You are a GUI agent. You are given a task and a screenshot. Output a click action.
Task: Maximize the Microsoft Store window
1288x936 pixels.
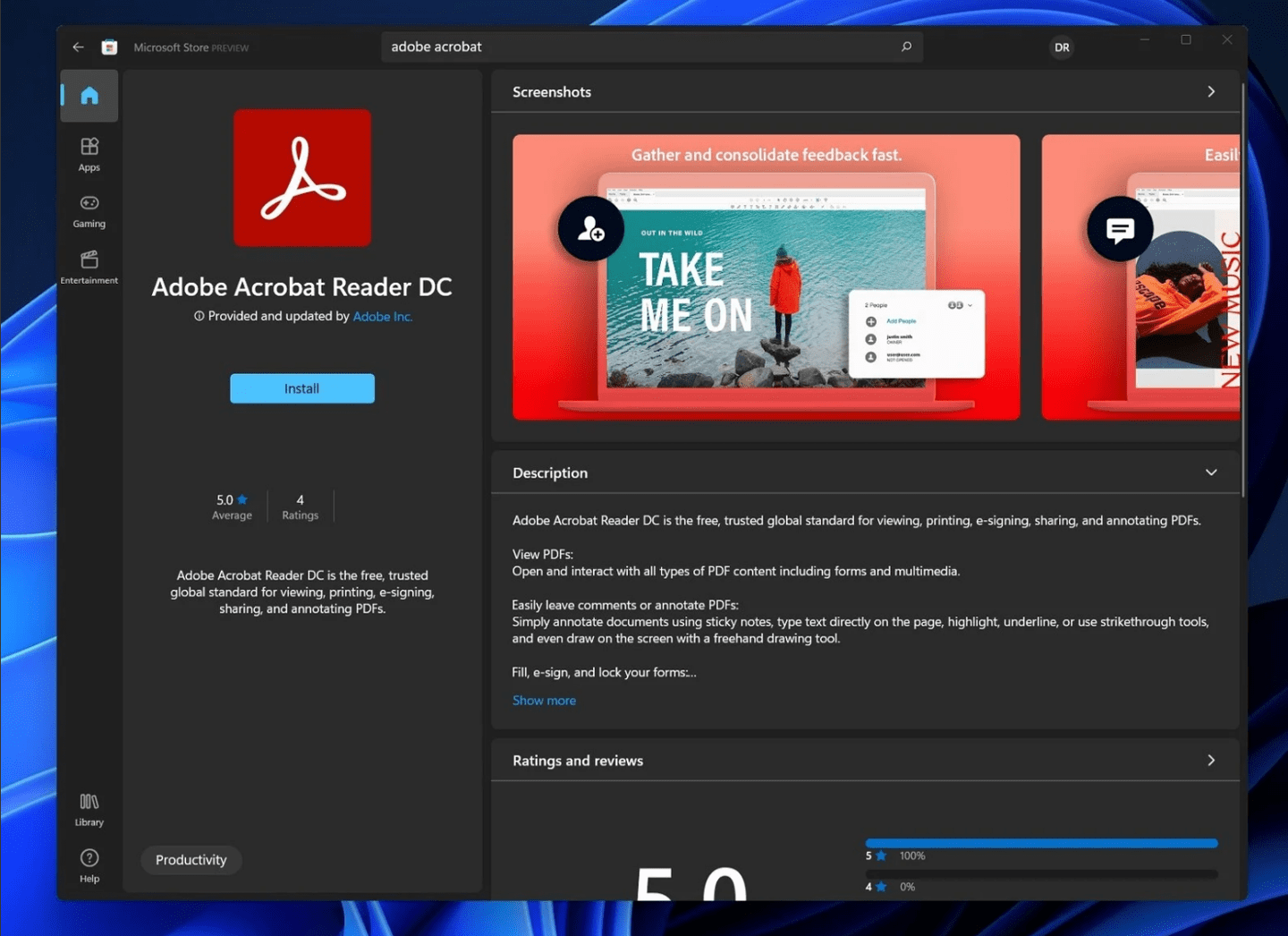(1186, 39)
